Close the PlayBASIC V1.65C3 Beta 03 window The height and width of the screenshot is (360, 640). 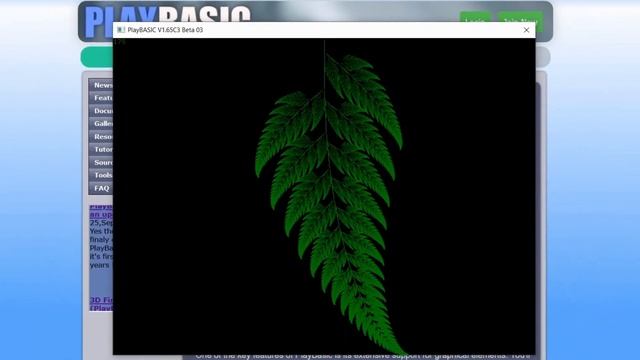coord(526,30)
